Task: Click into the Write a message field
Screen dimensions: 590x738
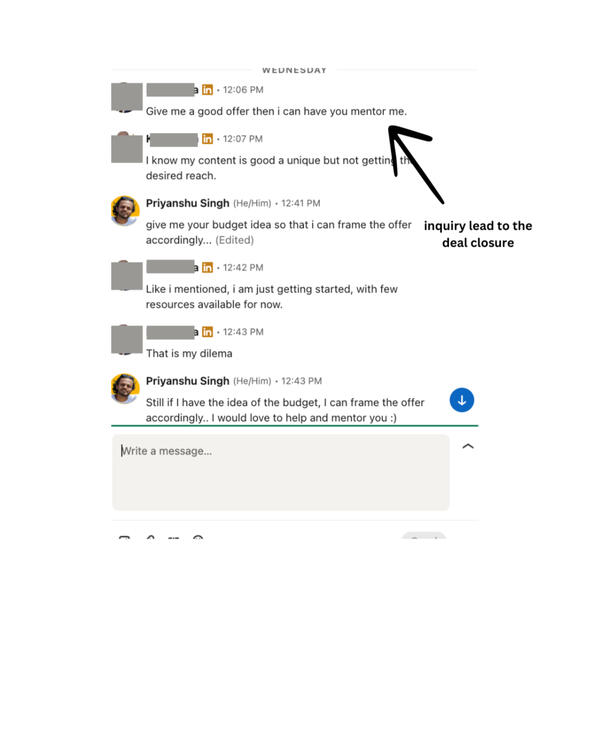Action: 281,472
